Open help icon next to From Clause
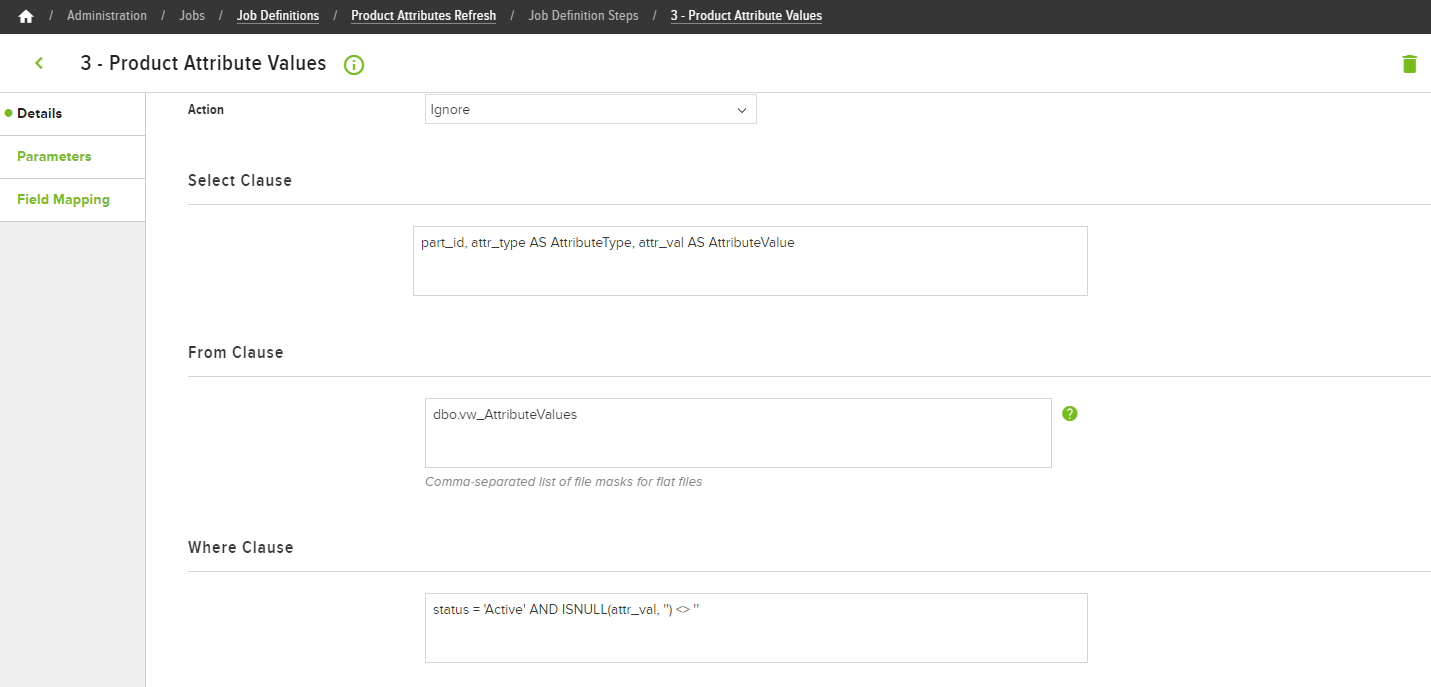This screenshot has height=687, width=1431. (1070, 413)
